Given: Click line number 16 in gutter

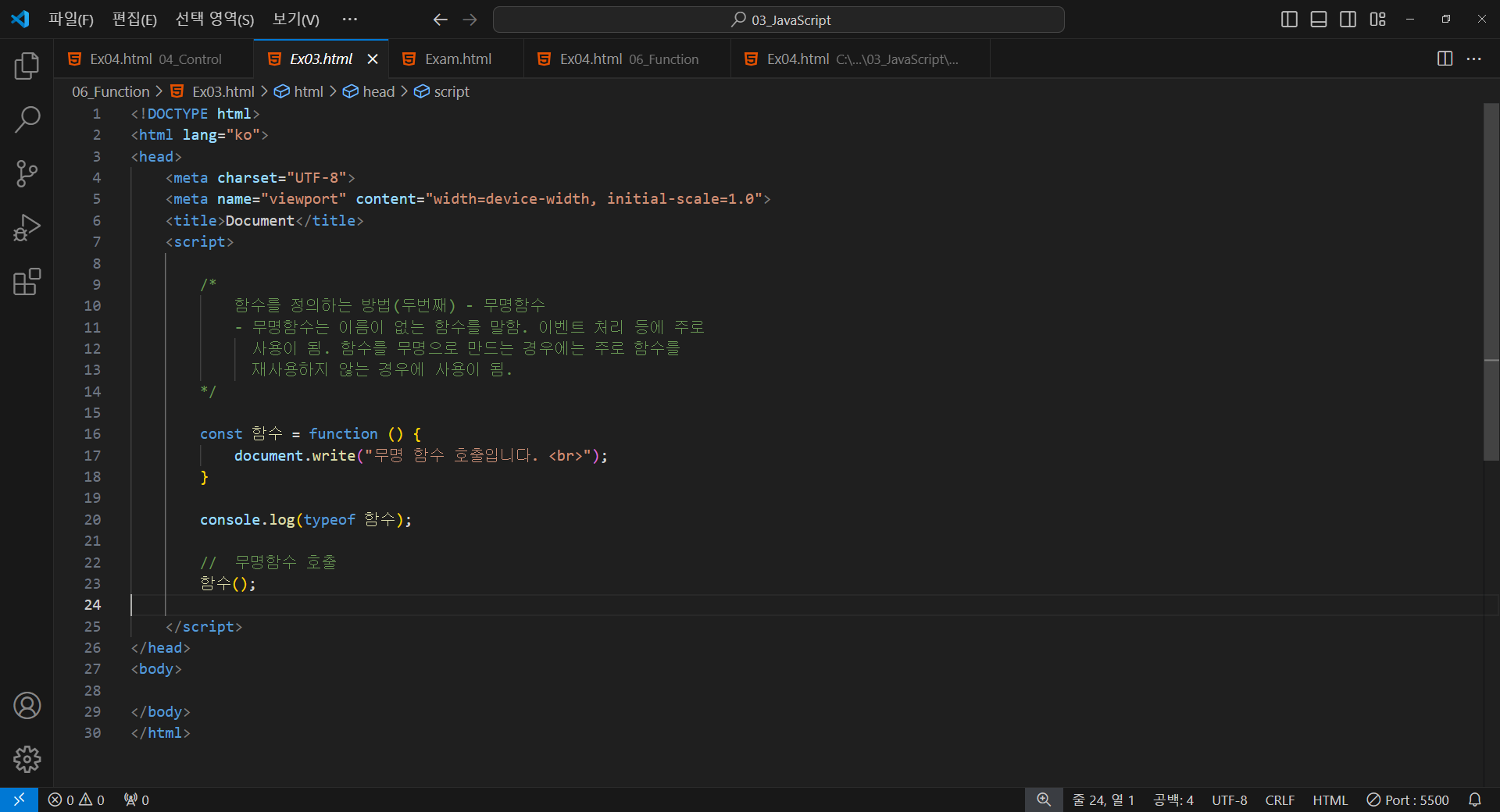Looking at the screenshot, I should (92, 434).
